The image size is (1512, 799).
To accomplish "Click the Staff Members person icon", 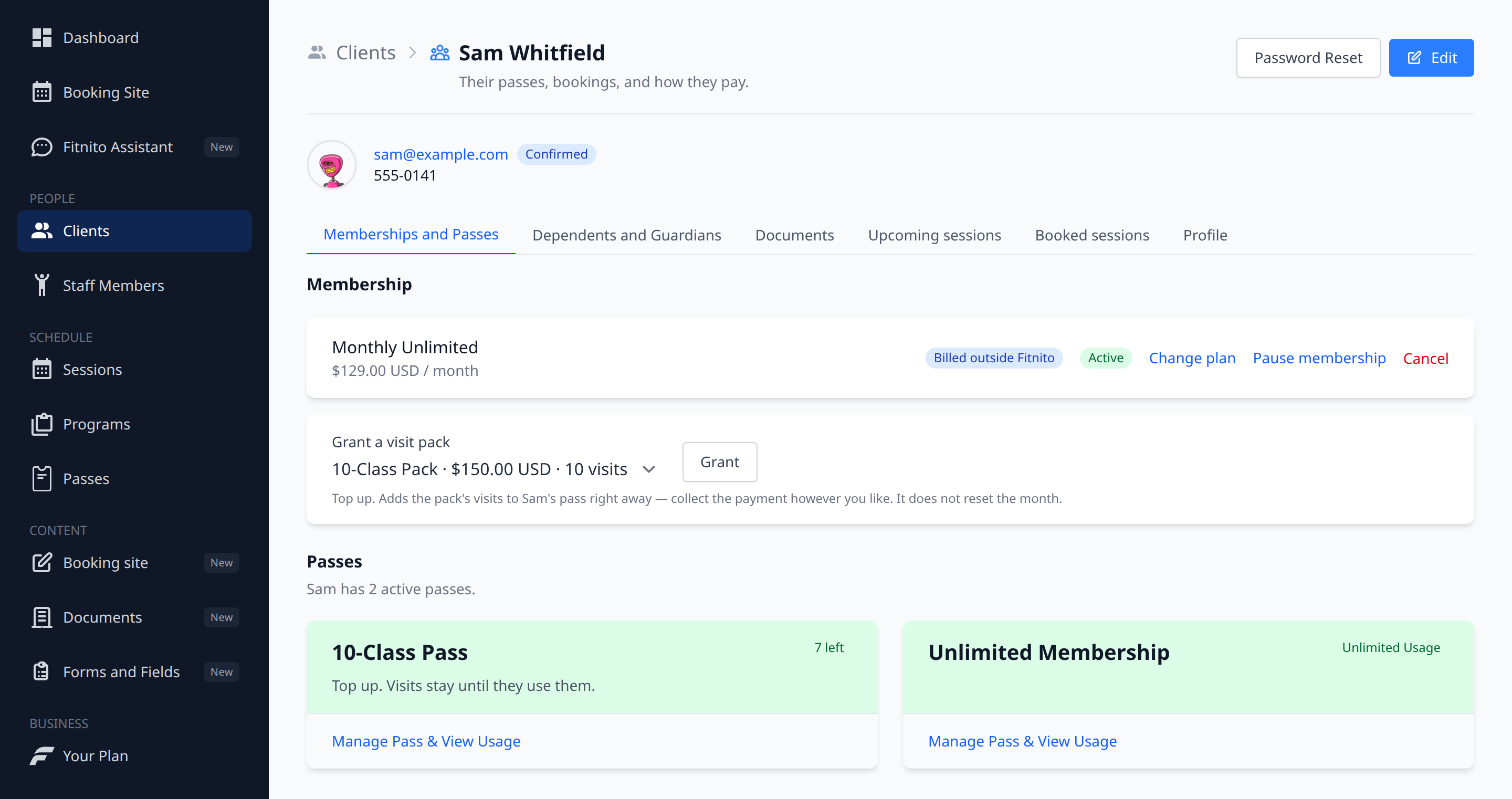I will coord(41,285).
